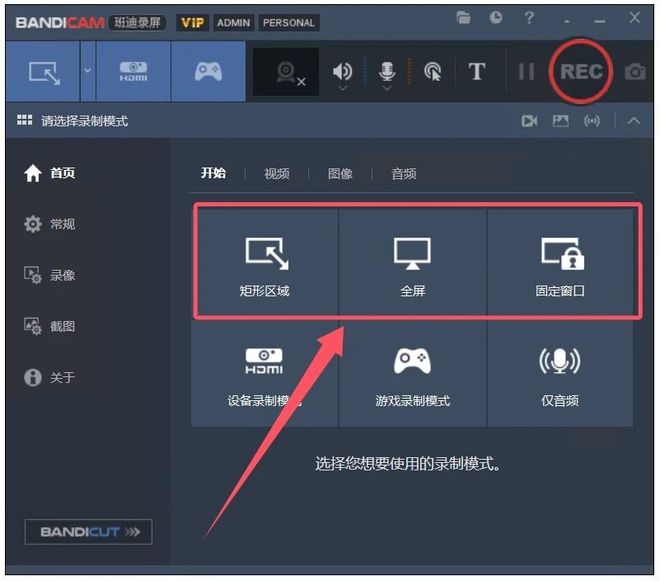Take a screenshot with camera icon
The image size is (660, 581).
click(635, 72)
